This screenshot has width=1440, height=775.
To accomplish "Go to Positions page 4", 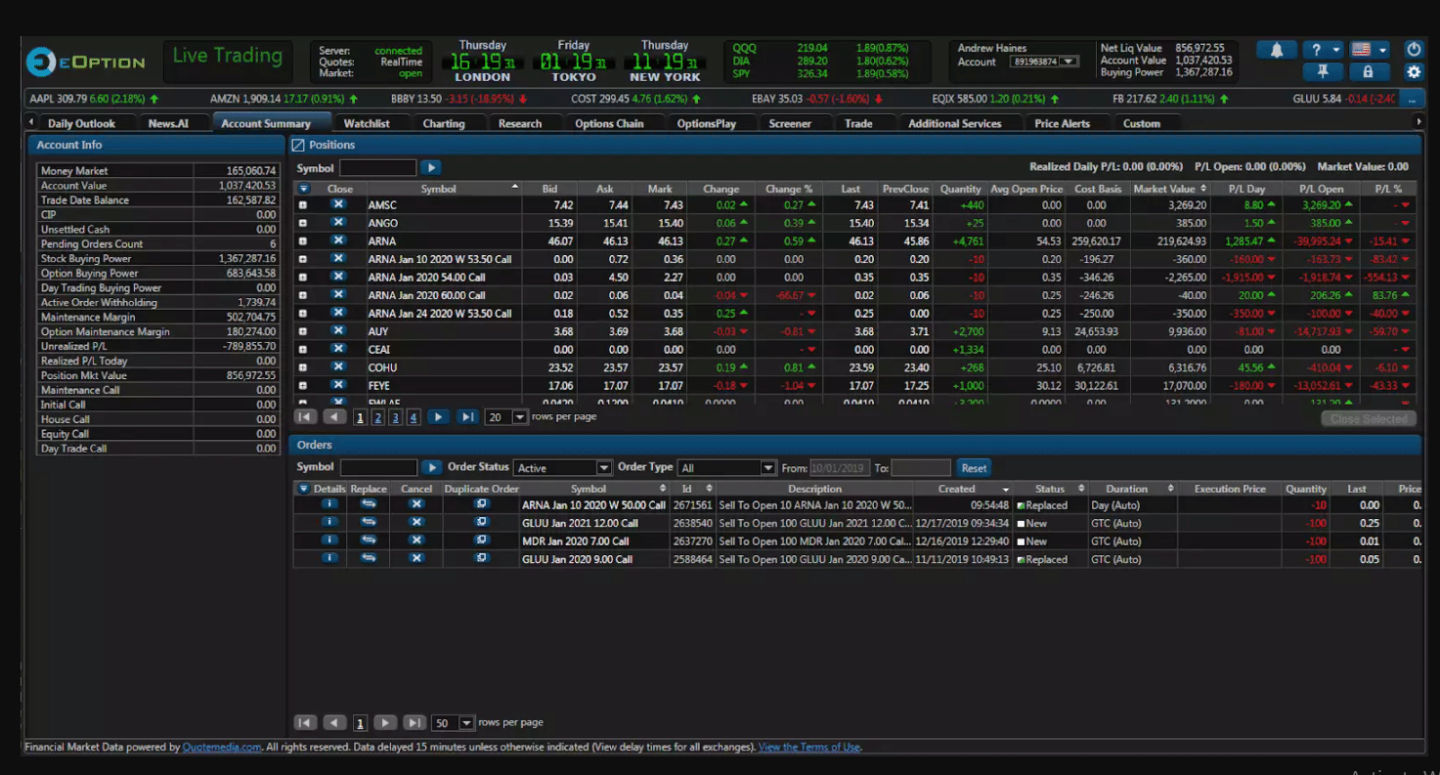I will click(x=413, y=417).
